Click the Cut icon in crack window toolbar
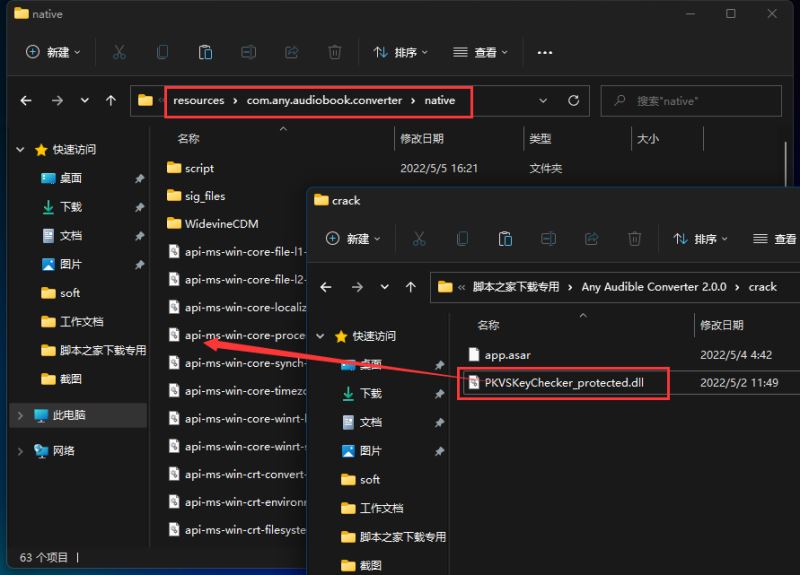Viewport: 800px width, 575px height. 419,239
